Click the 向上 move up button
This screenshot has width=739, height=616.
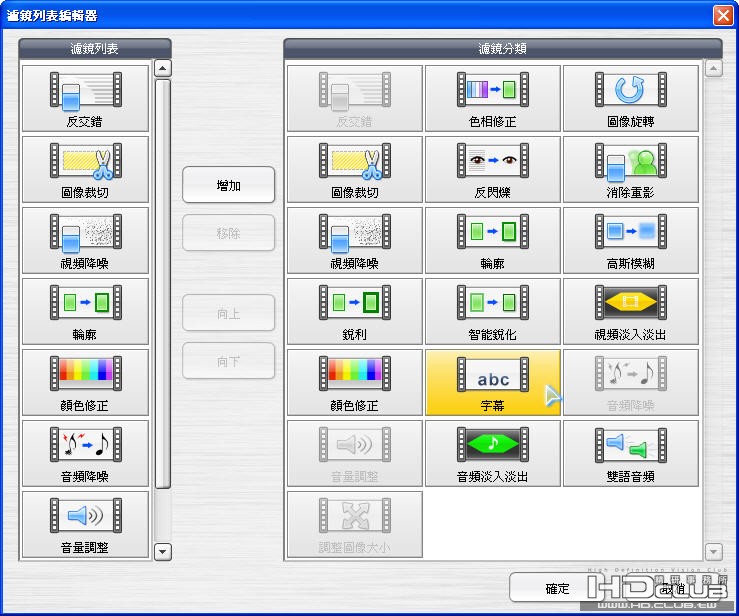tap(229, 313)
